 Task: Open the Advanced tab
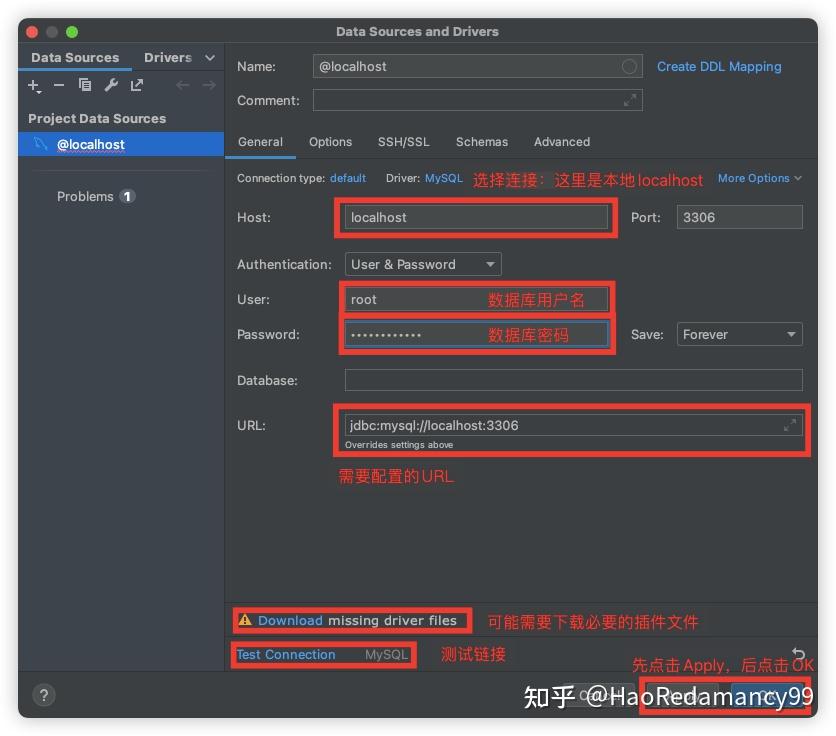pos(562,142)
